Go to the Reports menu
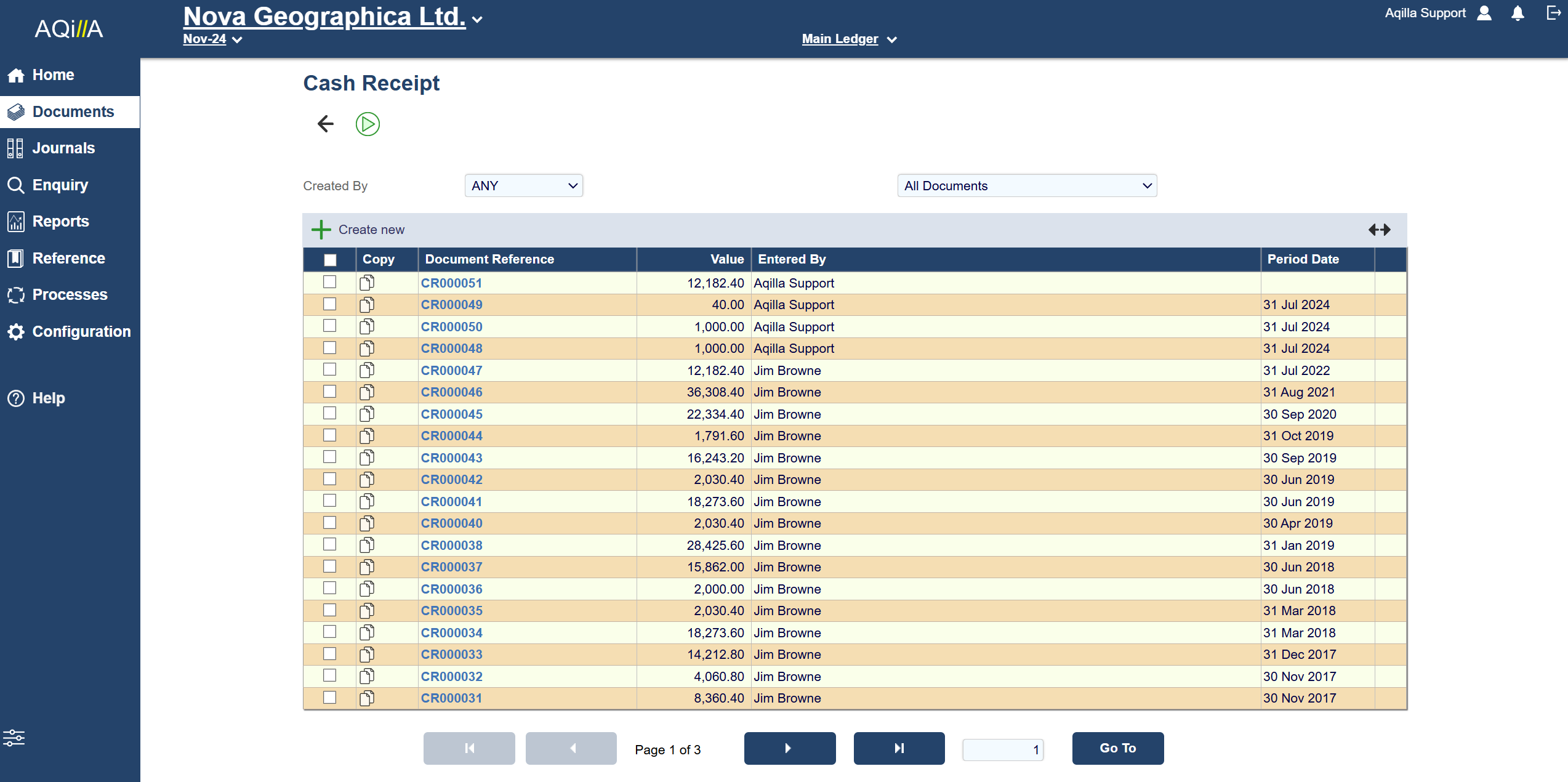 [60, 221]
